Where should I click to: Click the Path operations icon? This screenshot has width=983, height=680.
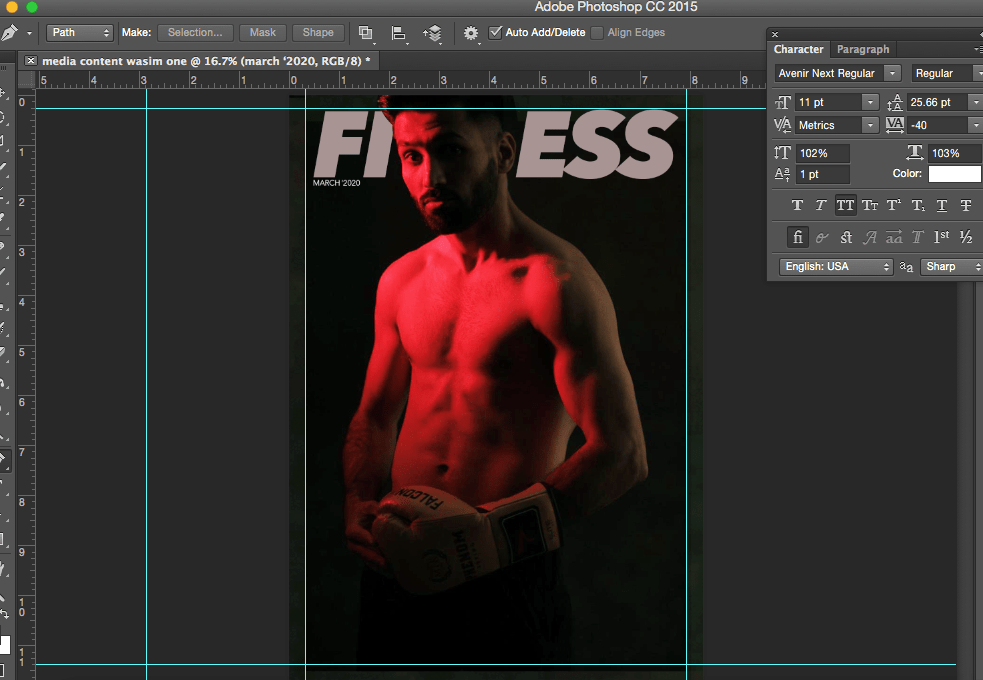pos(366,33)
